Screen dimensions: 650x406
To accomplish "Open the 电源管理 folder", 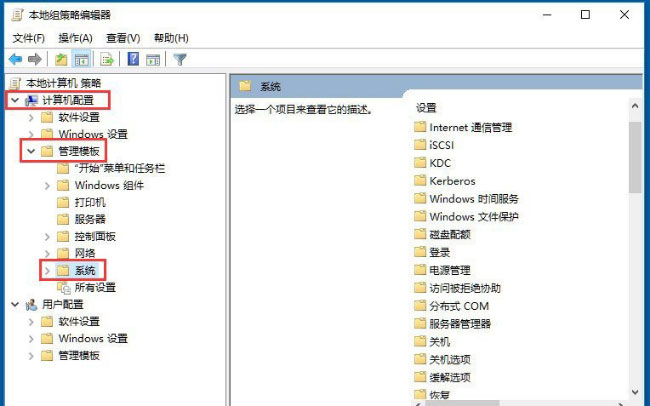I will 442,270.
